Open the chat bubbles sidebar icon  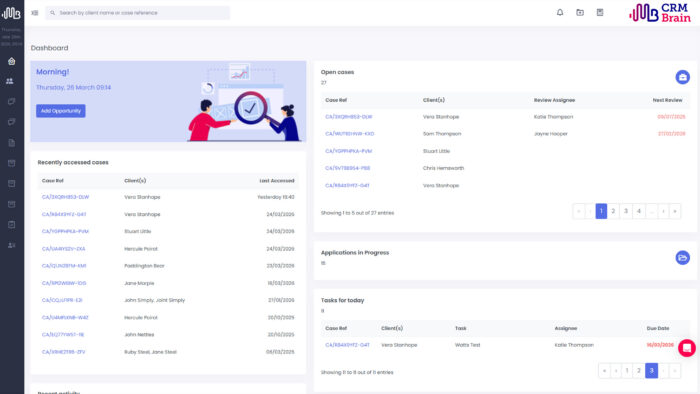tap(12, 122)
